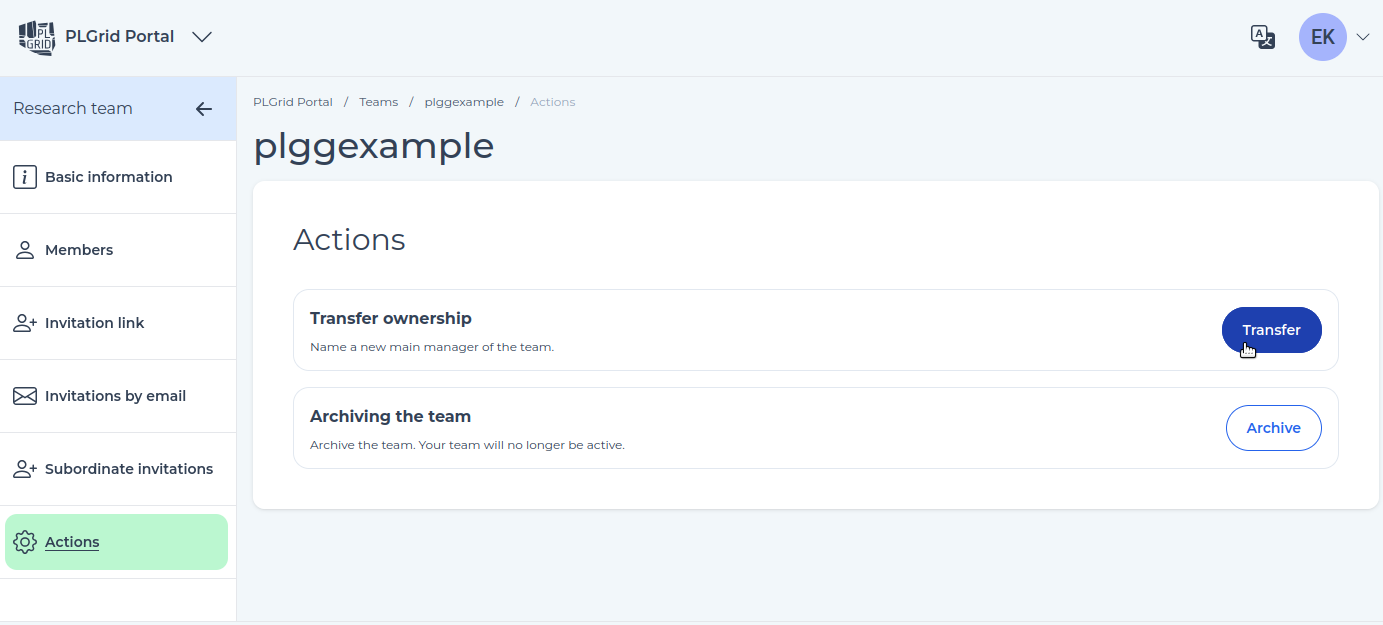1383x625 pixels.
Task: Open plggexample breadcrumb link
Action: pos(464,102)
